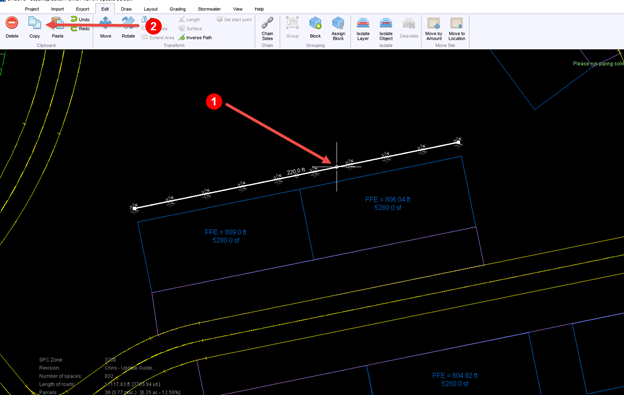The width and height of the screenshot is (624, 395).
Task: Click Isolate Layer
Action: 363,28
